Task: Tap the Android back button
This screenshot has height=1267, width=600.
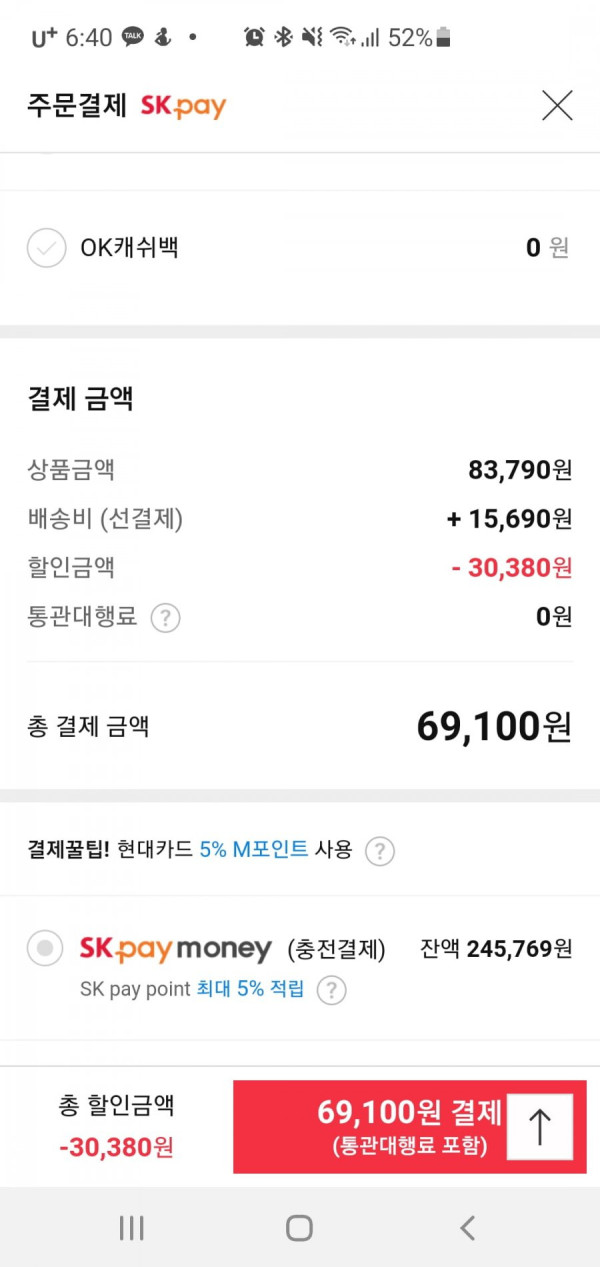Action: (x=467, y=1228)
